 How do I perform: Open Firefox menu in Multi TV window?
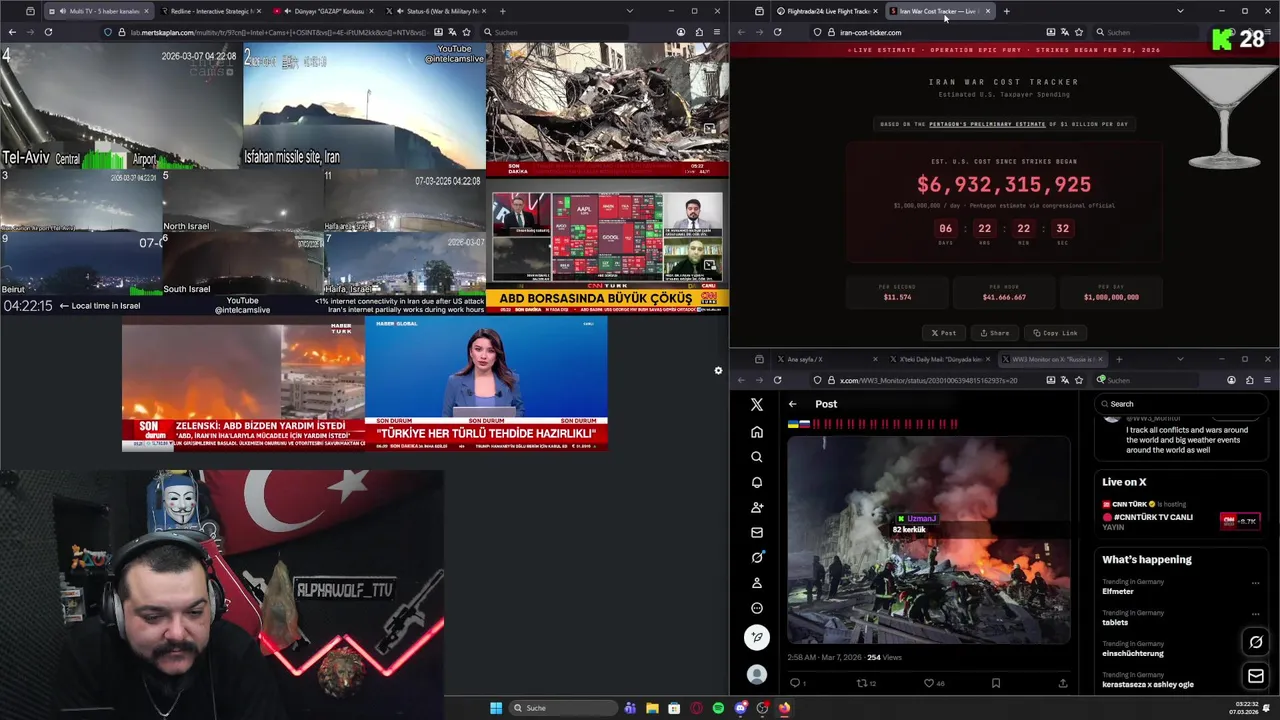point(716,32)
